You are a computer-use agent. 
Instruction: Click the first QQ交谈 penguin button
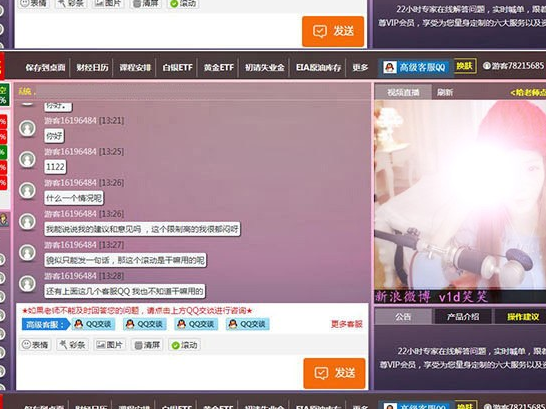[x=93, y=324]
